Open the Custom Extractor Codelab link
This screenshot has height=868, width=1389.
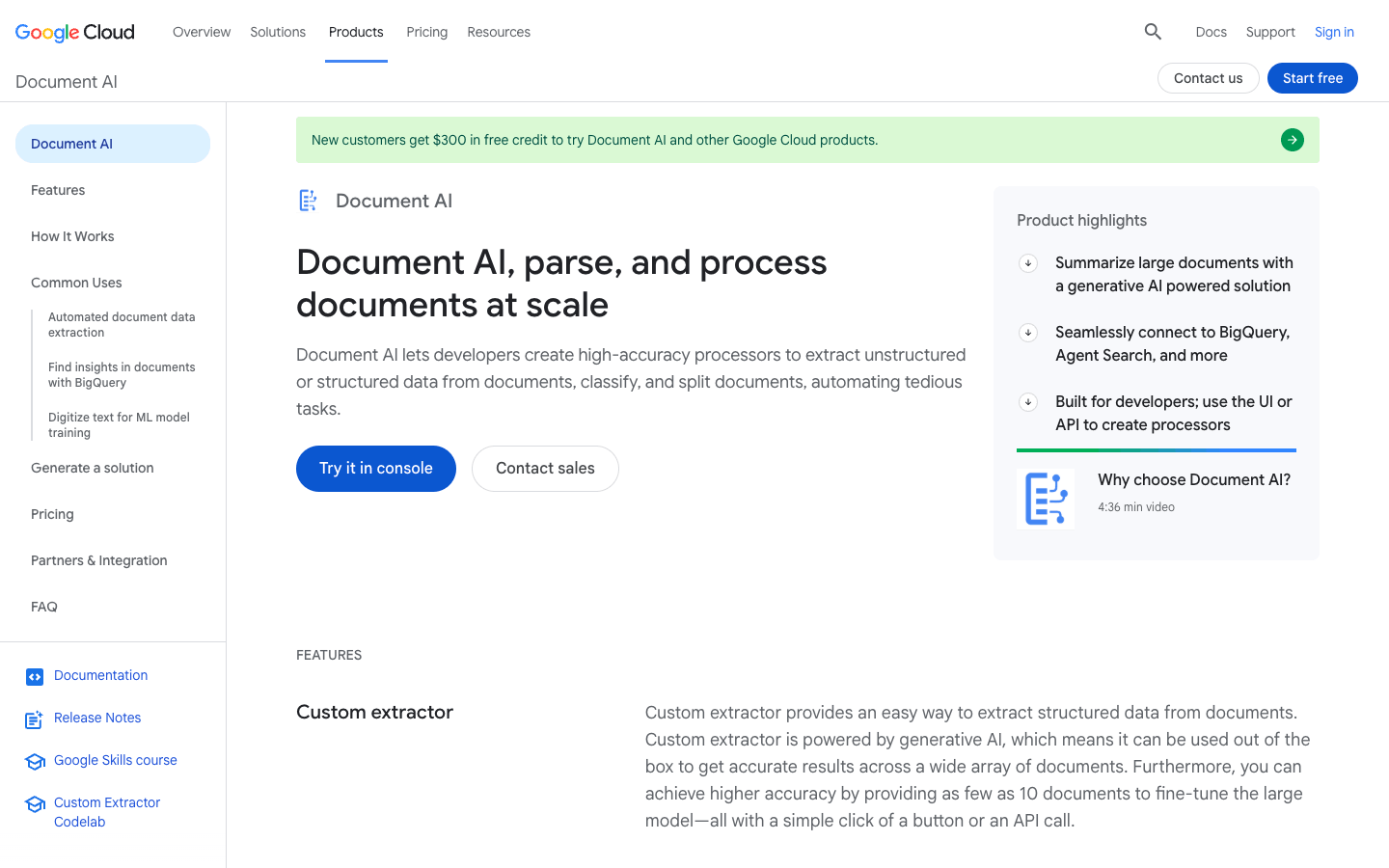pyautogui.click(x=107, y=812)
